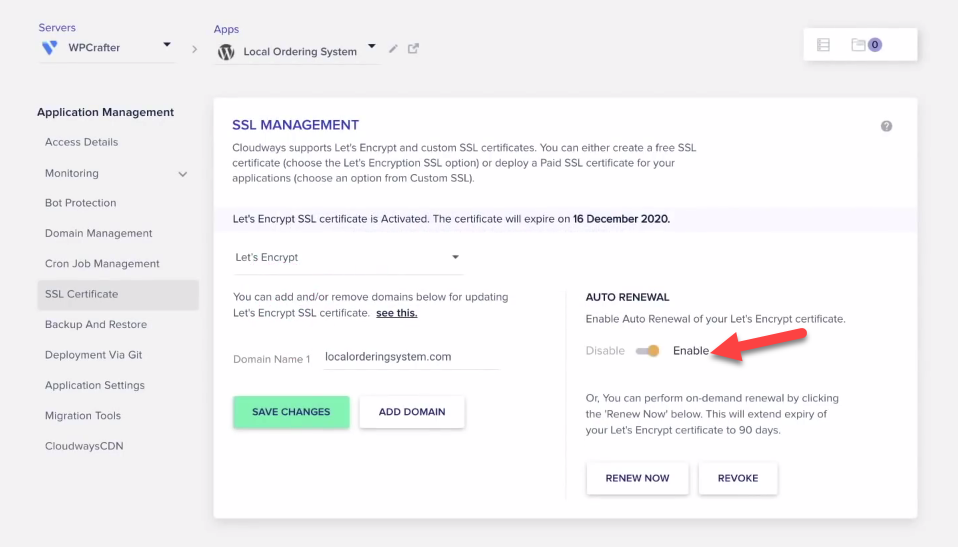958x547 pixels.
Task: Open the projects folder icon
Action: tap(858, 45)
